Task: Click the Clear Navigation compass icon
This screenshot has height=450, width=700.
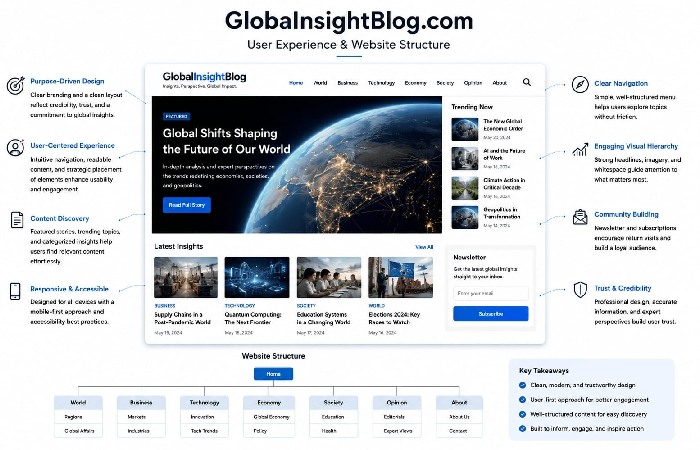Action: pos(580,84)
